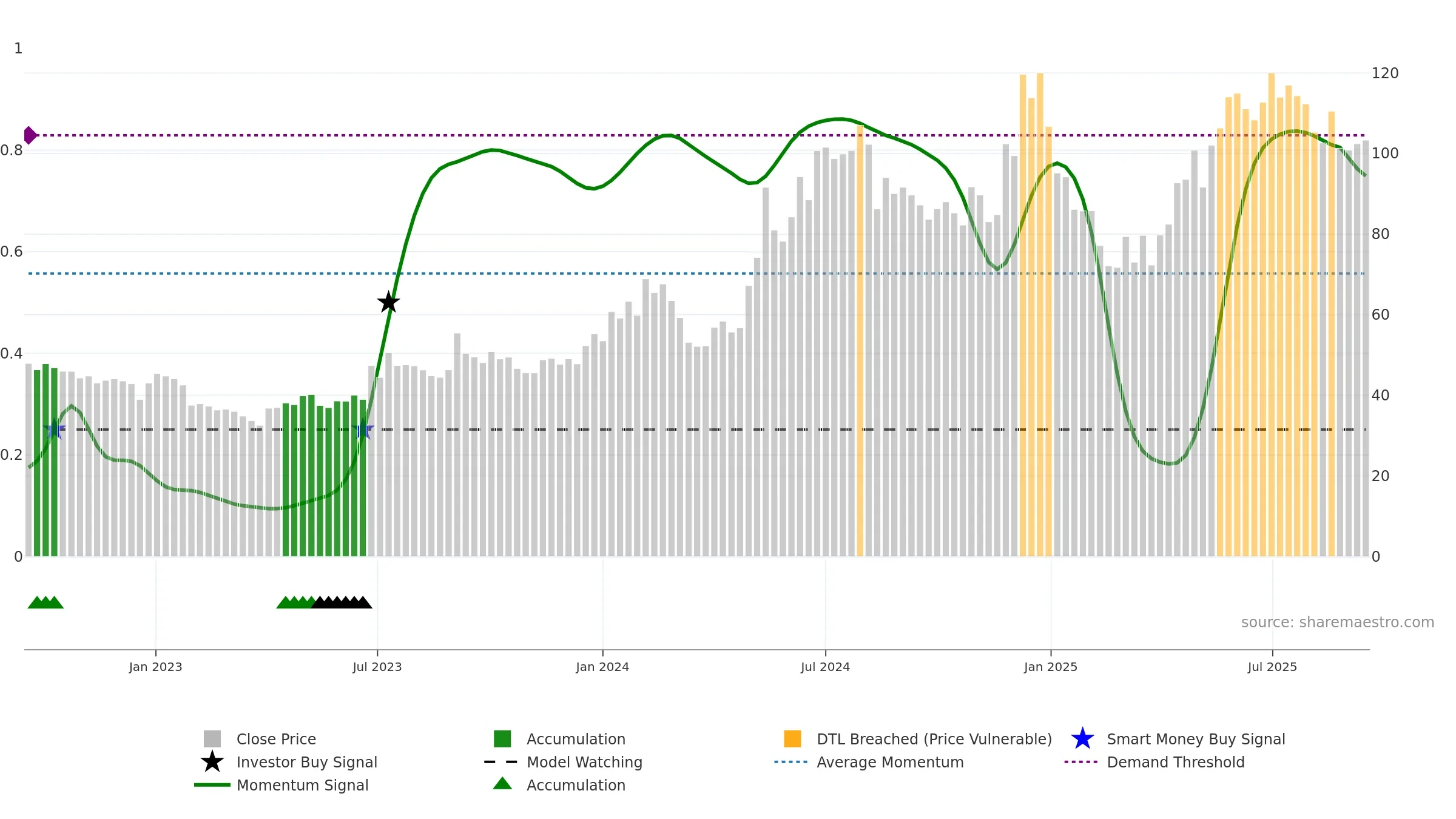Click the purple diamond Demand Threshold marker
Viewport: 1456px width, 819px height.
point(30,135)
